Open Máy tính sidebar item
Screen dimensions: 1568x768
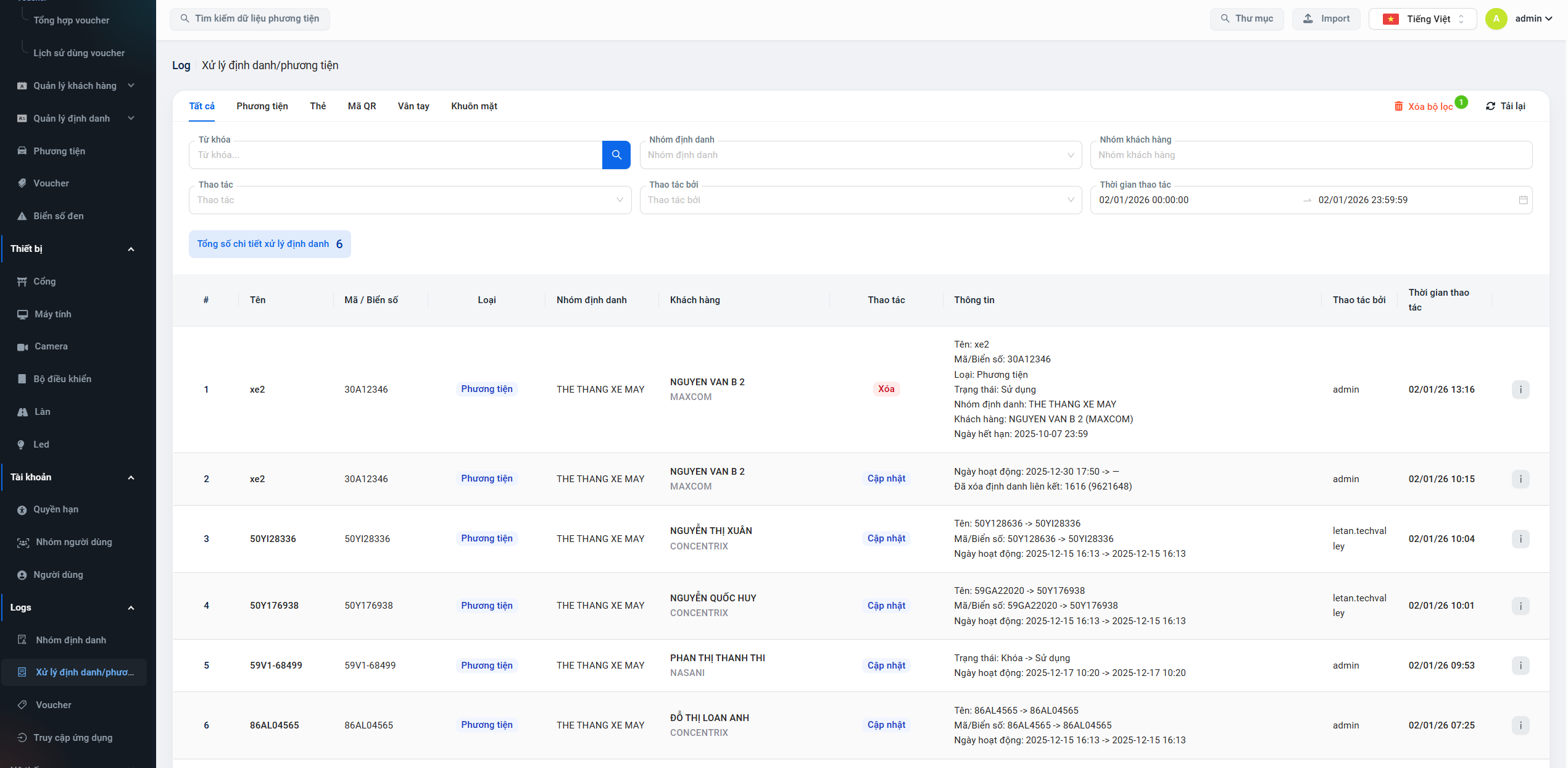(x=52, y=314)
